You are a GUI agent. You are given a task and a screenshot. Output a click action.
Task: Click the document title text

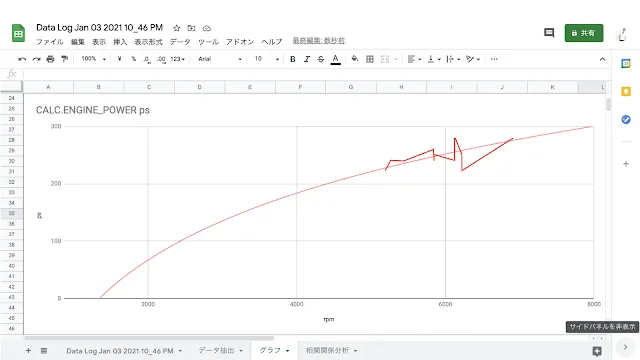coord(100,28)
